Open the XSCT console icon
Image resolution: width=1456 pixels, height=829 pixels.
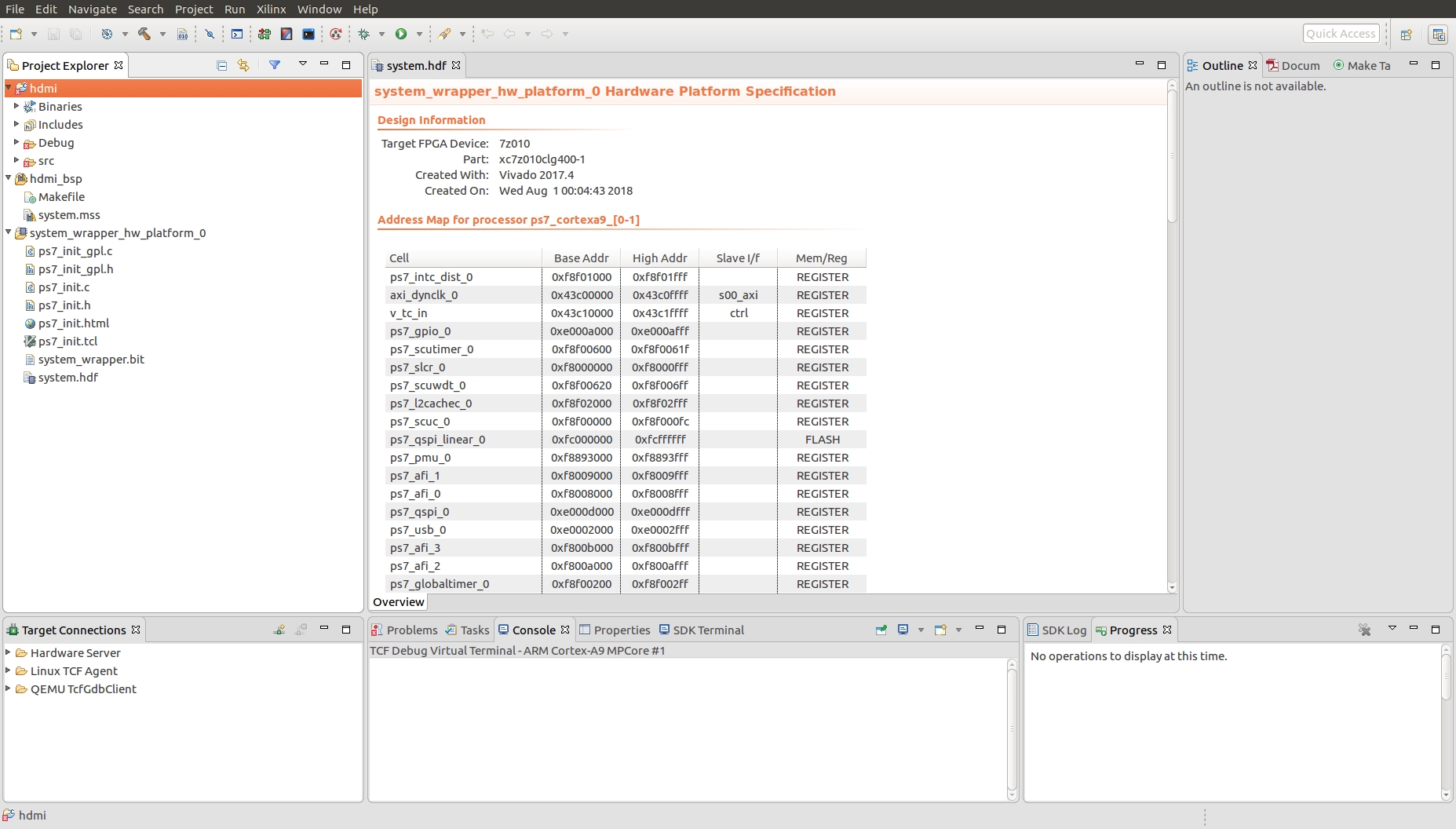(308, 34)
